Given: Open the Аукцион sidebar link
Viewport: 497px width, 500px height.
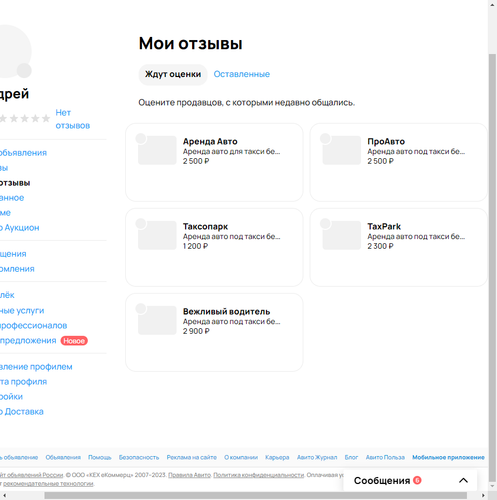Looking at the screenshot, I should 20,228.
